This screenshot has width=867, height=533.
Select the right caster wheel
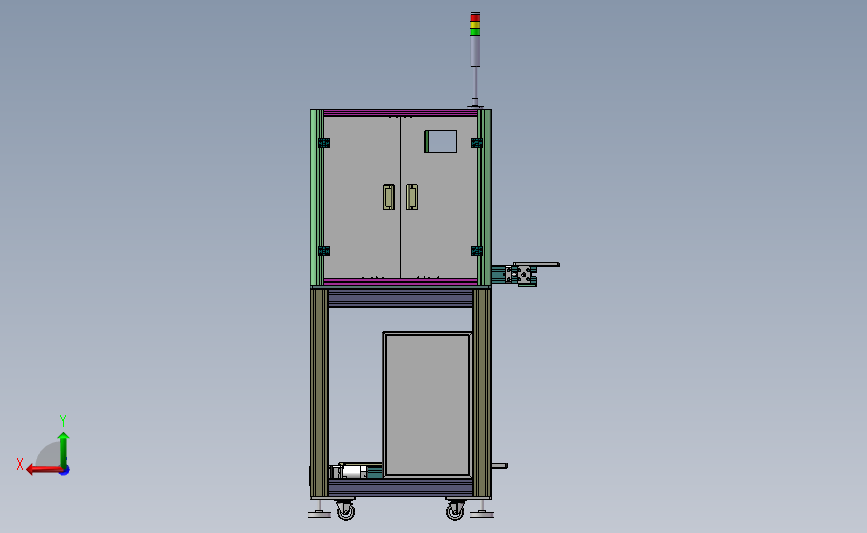[455, 509]
